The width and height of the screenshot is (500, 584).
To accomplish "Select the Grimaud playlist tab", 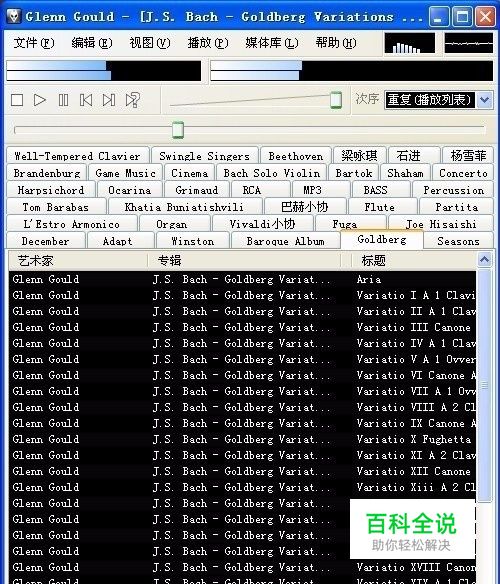I will tap(196, 190).
